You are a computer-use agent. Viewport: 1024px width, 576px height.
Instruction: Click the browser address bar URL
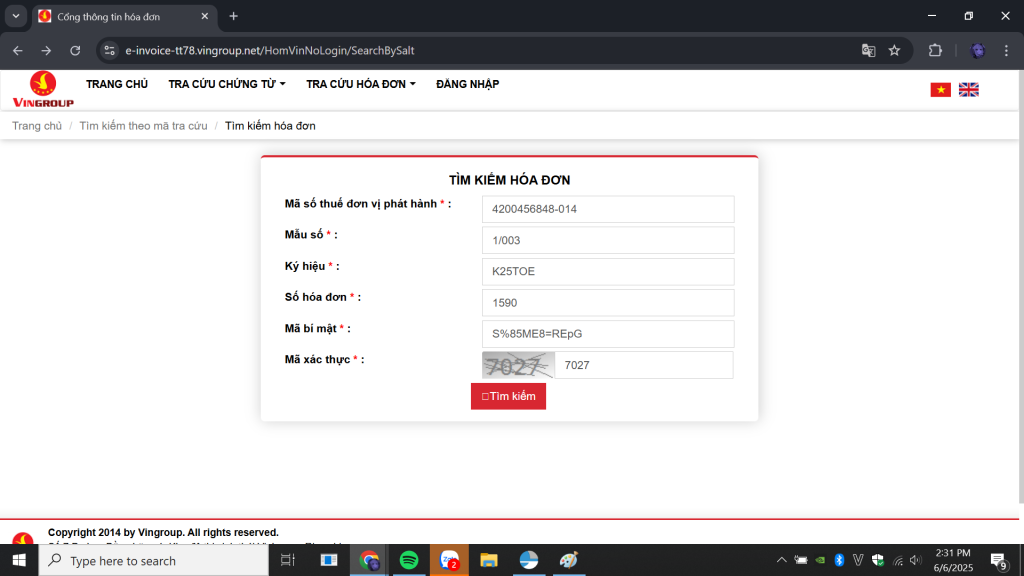[270, 50]
